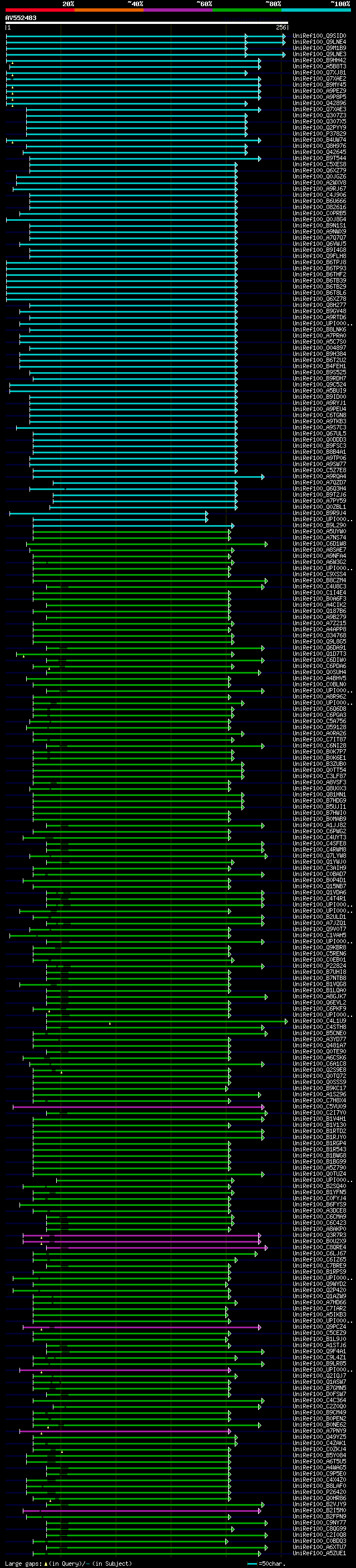Select label UniRef100_Q7LYW8
Viewport: 356px width, 1568px height.
[x=319, y=856]
